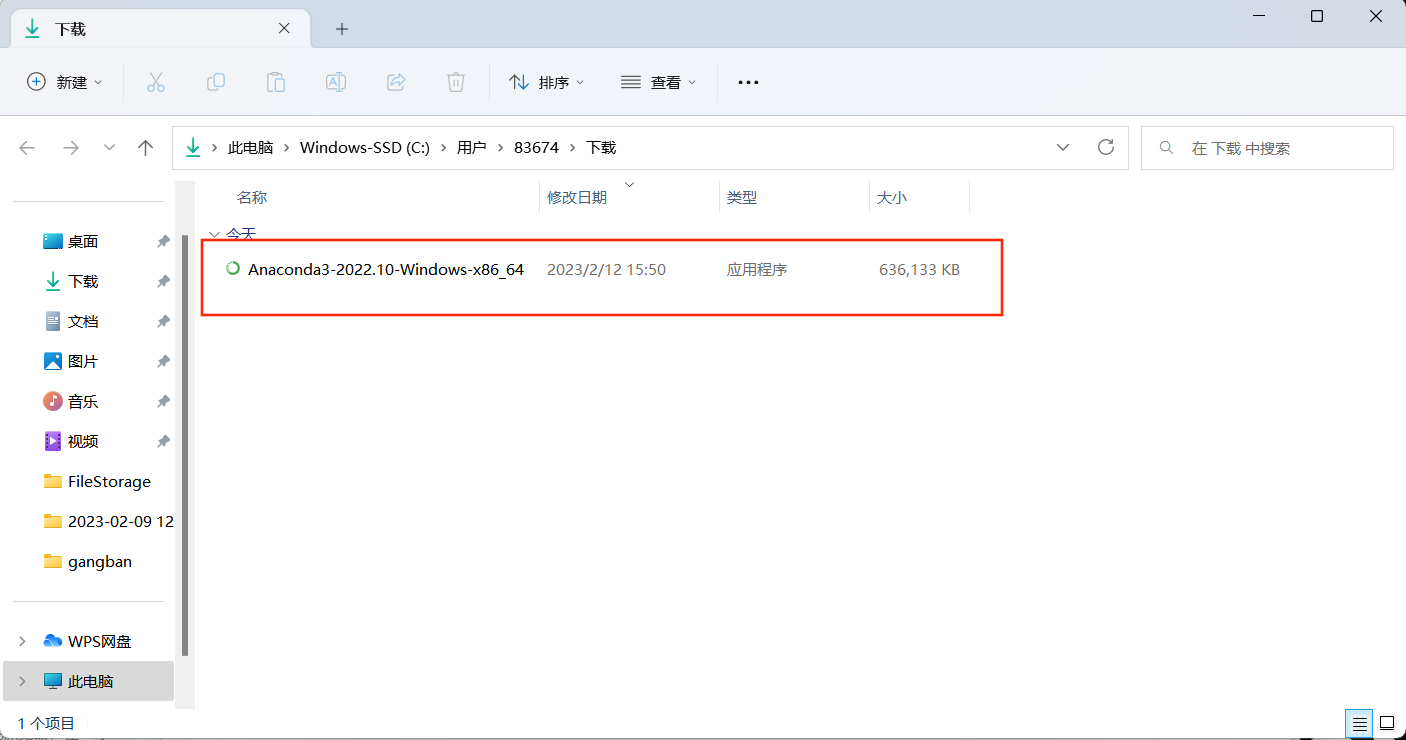
Task: Select the 下载 window tab
Action: [158, 29]
